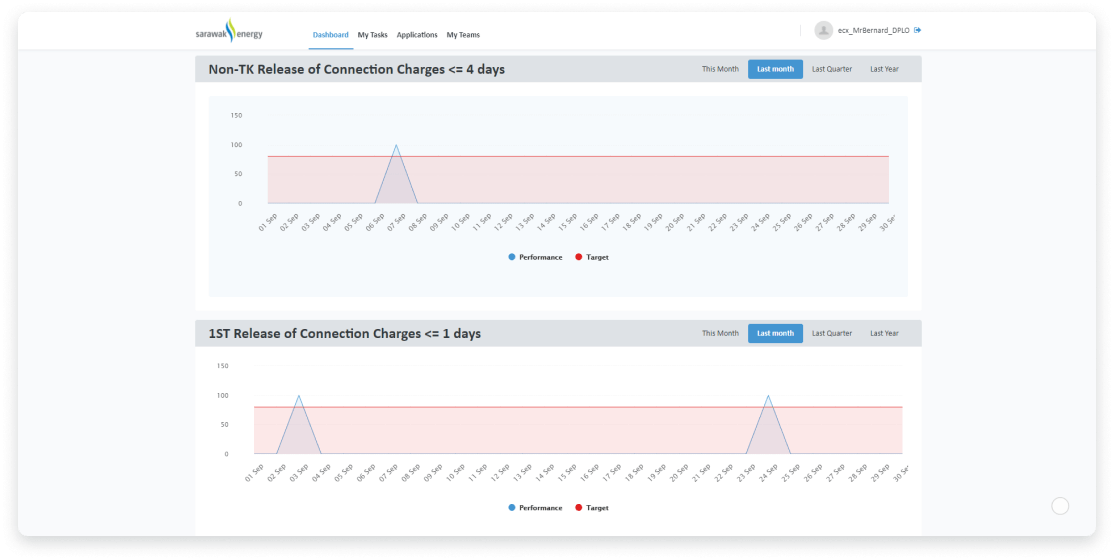The width and height of the screenshot is (1114, 560).
Task: Select Last month for Non-TK chart
Action: click(x=775, y=69)
